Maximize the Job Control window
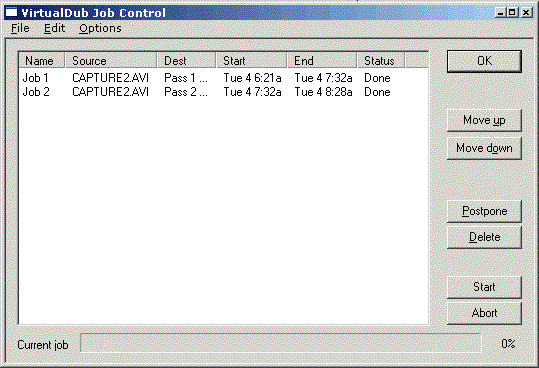The image size is (539, 368). click(x=512, y=13)
